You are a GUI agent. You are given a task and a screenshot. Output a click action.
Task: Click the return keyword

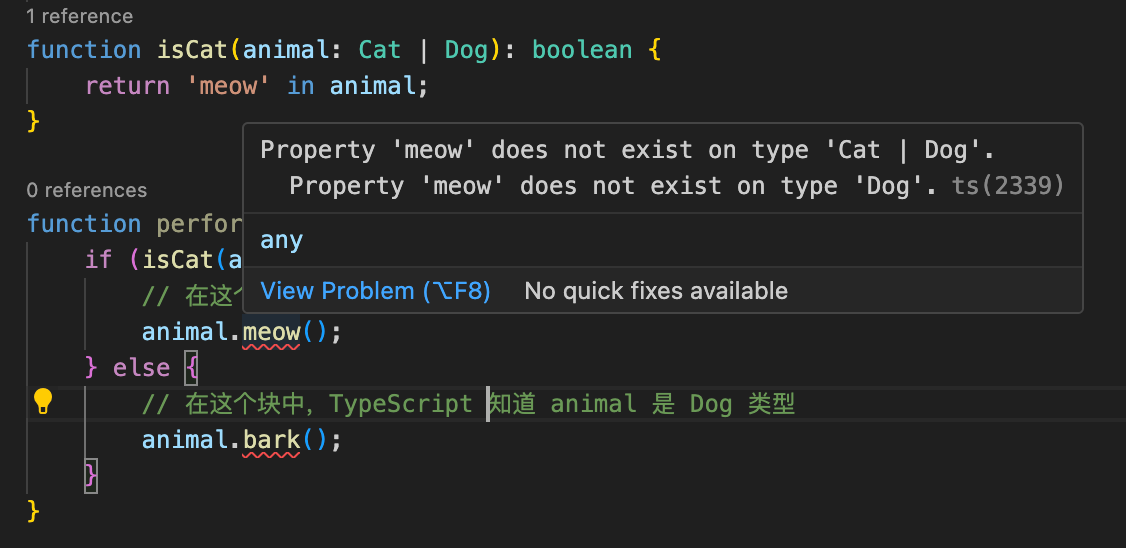[127, 86]
